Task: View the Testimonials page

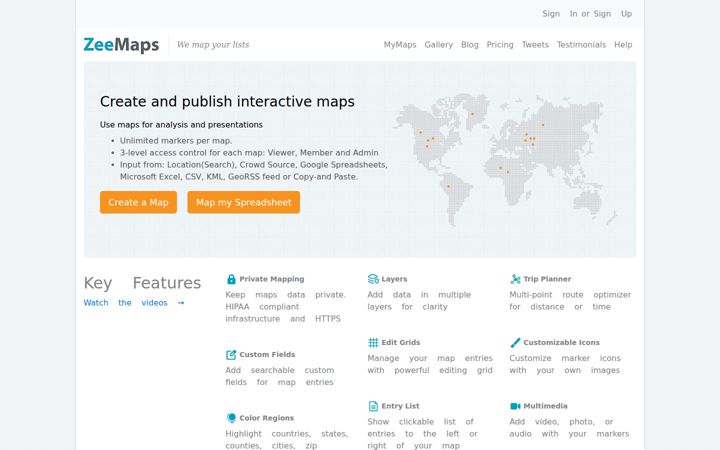Action: [x=581, y=45]
